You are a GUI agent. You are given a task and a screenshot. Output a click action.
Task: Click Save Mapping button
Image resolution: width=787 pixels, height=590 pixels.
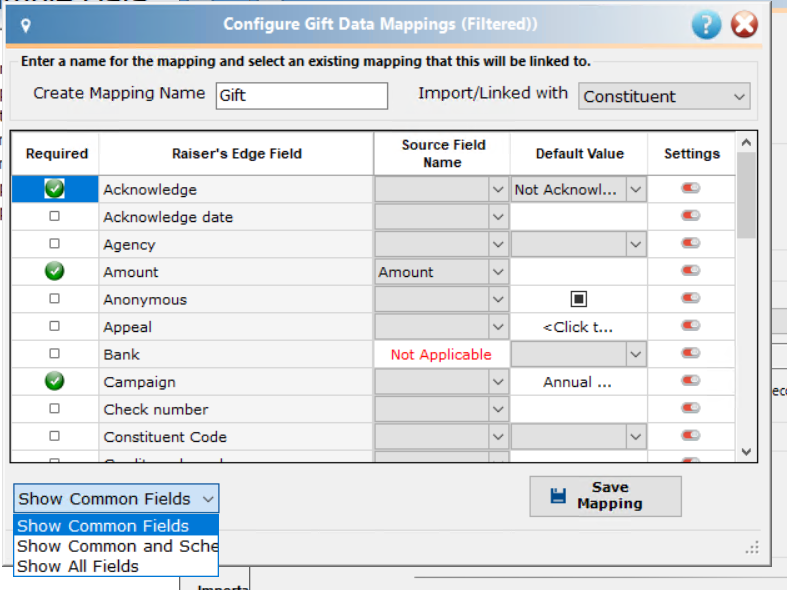pyautogui.click(x=605, y=496)
